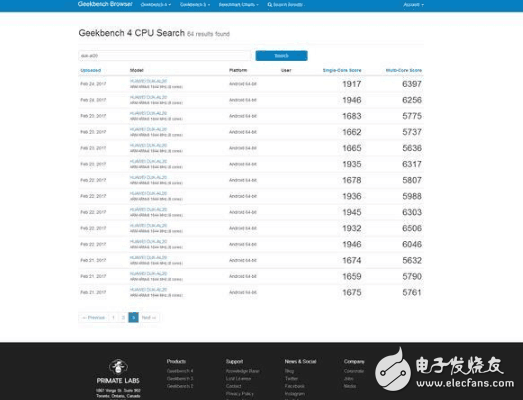
Task: Open HUAWEI DUK-AL20 result scoring 1659
Action: (148, 273)
